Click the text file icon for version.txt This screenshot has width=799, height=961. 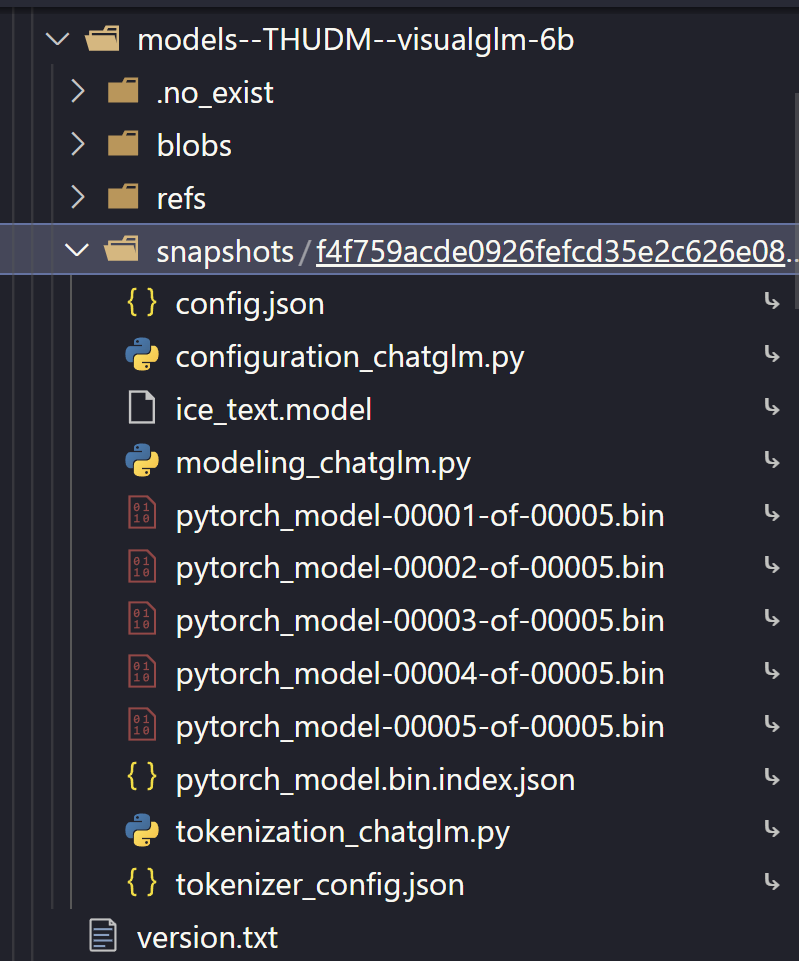coord(103,937)
